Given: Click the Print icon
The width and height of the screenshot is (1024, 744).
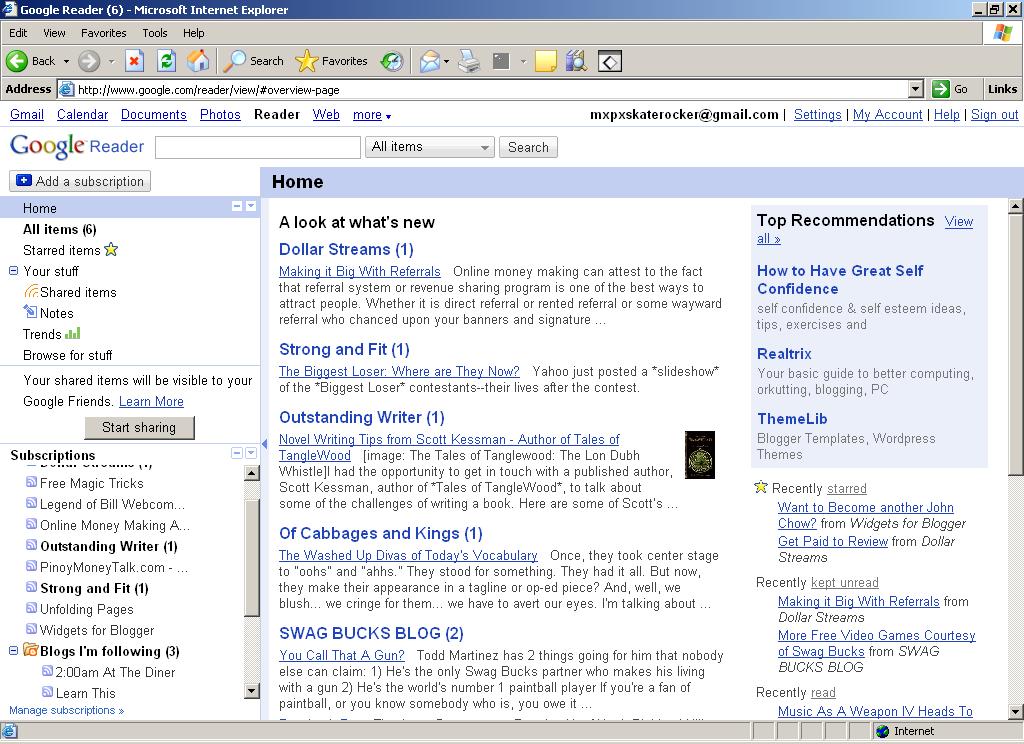Looking at the screenshot, I should [x=469, y=61].
